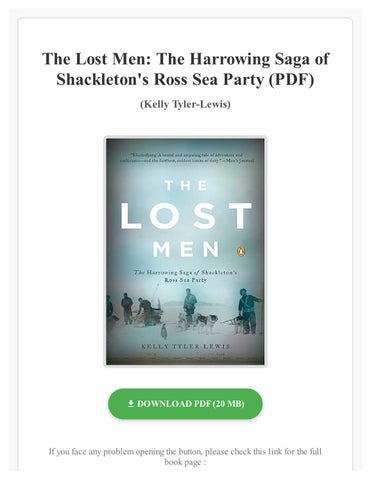The image size is (371, 480).
Task: Click the penguin bird in the cover photo
Action: coord(164,332)
